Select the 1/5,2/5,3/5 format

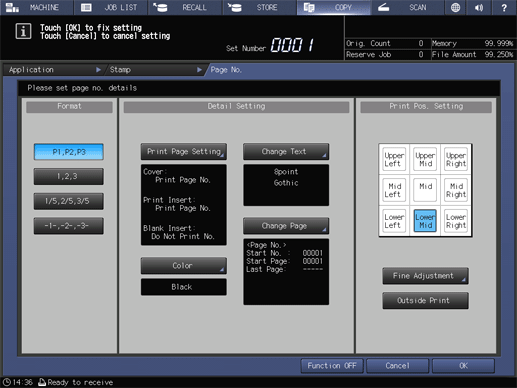point(69,201)
